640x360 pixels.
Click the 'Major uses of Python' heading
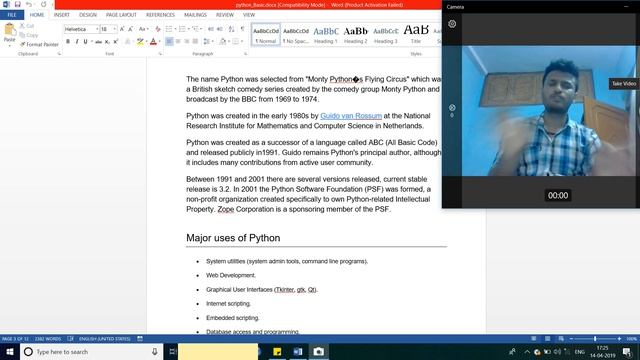click(233, 238)
